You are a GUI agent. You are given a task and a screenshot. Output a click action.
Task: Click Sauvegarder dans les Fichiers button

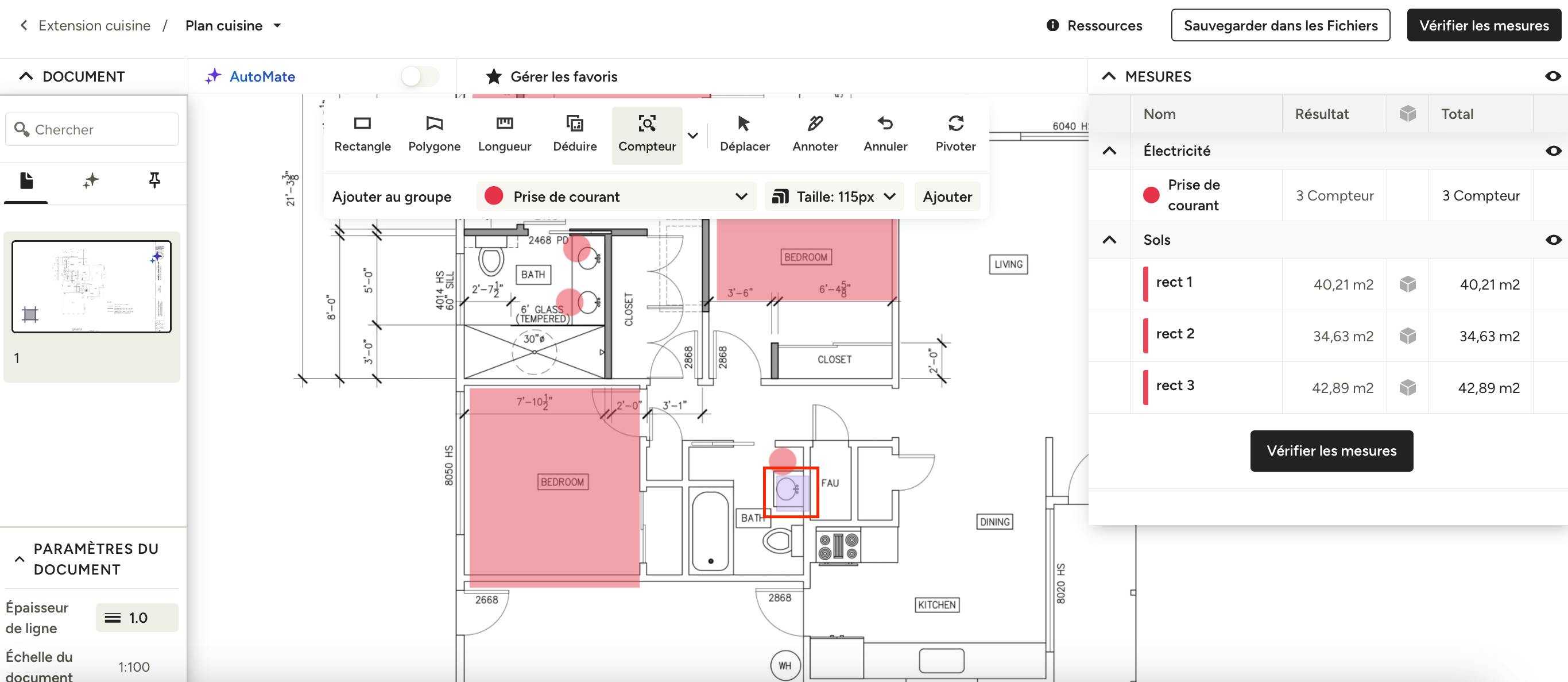(1280, 26)
